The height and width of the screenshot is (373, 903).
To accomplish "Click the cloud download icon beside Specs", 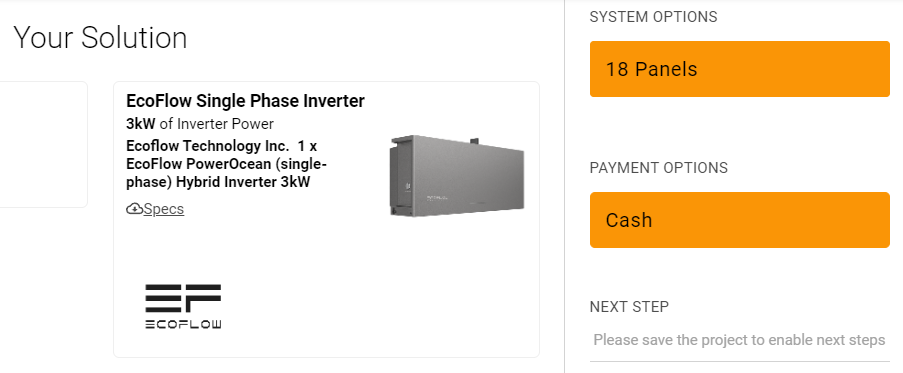I will [134, 209].
